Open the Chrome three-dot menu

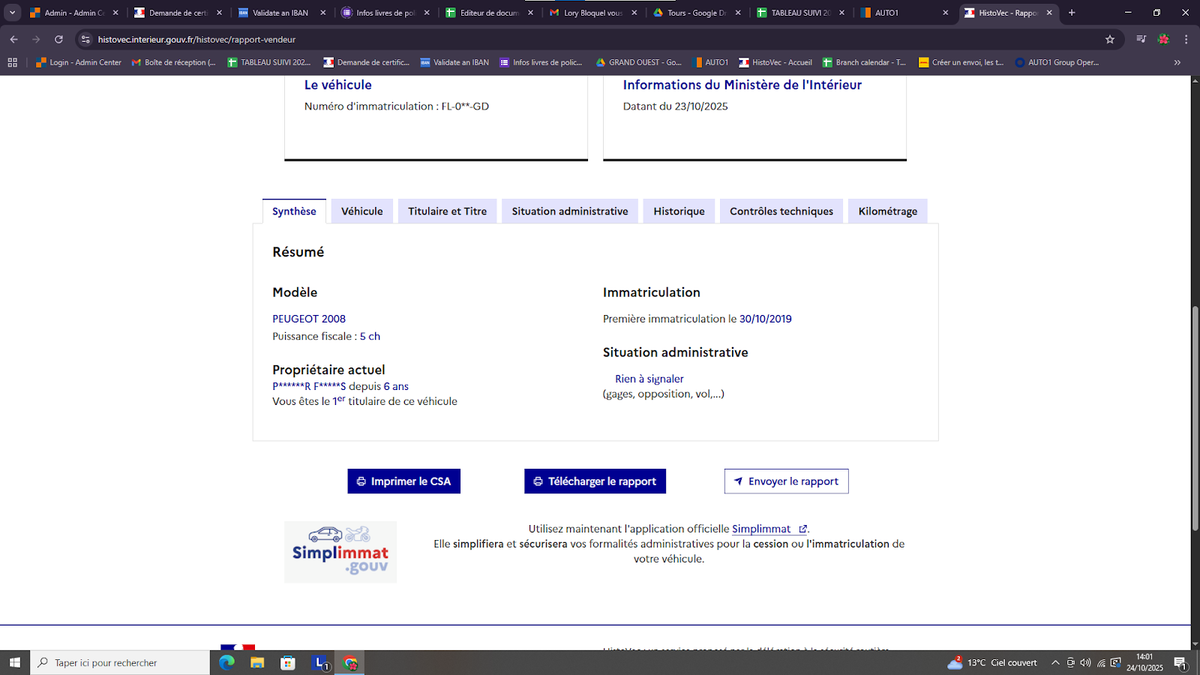tap(1184, 39)
